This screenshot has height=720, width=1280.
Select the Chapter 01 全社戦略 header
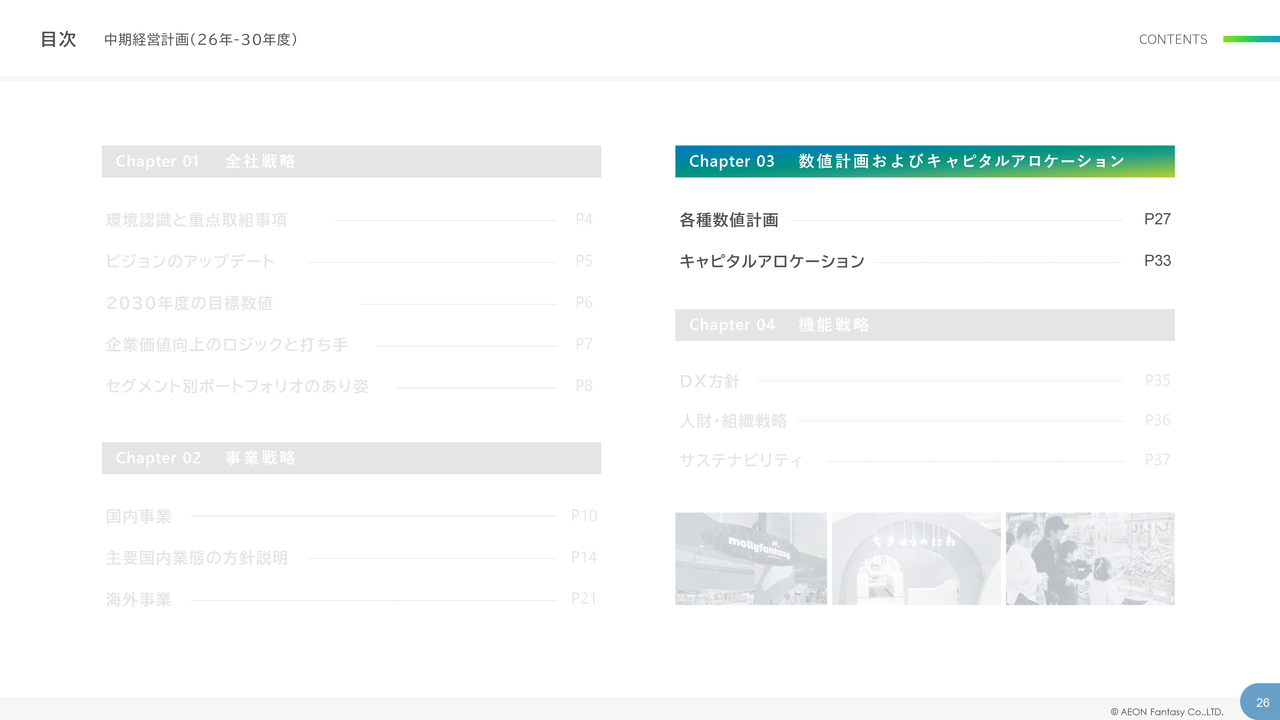pos(351,161)
